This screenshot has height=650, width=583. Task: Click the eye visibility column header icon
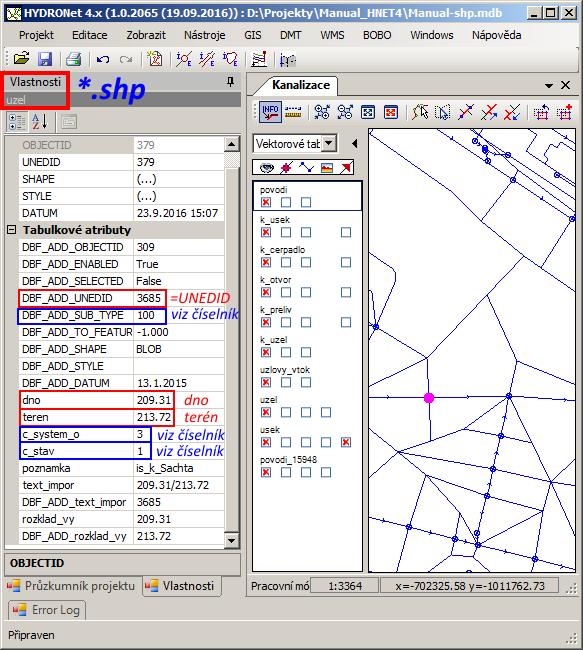pos(267,167)
